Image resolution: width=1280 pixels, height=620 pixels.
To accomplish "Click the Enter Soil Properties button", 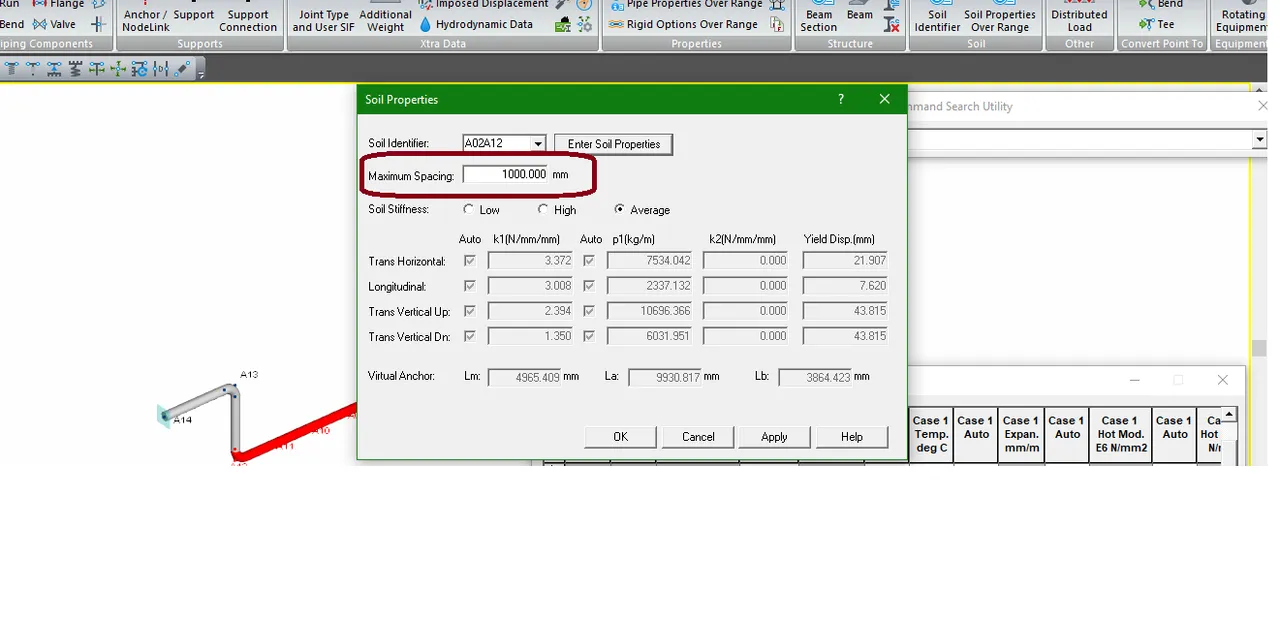I will 614,144.
